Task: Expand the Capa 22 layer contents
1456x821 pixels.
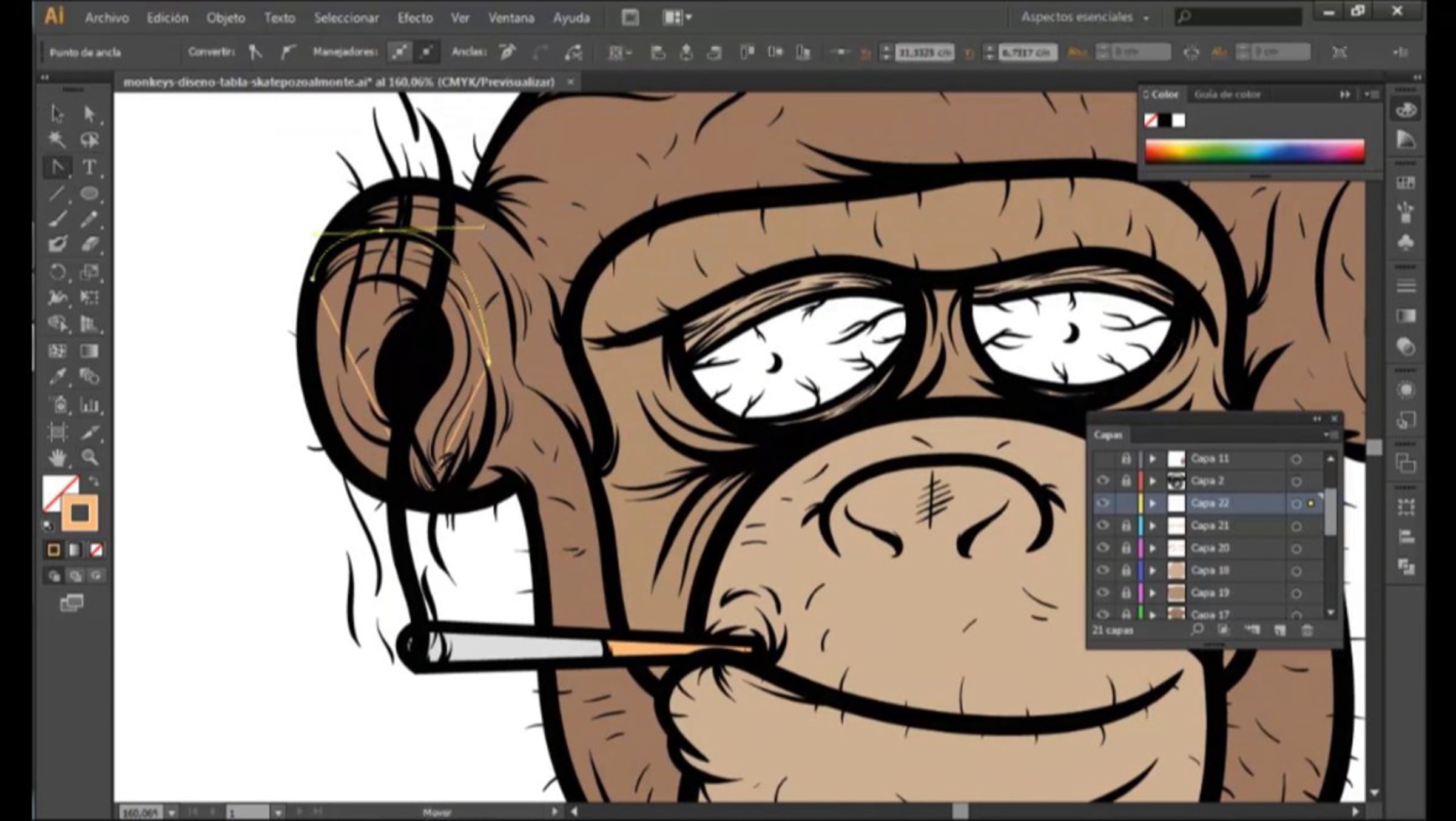Action: (x=1153, y=503)
